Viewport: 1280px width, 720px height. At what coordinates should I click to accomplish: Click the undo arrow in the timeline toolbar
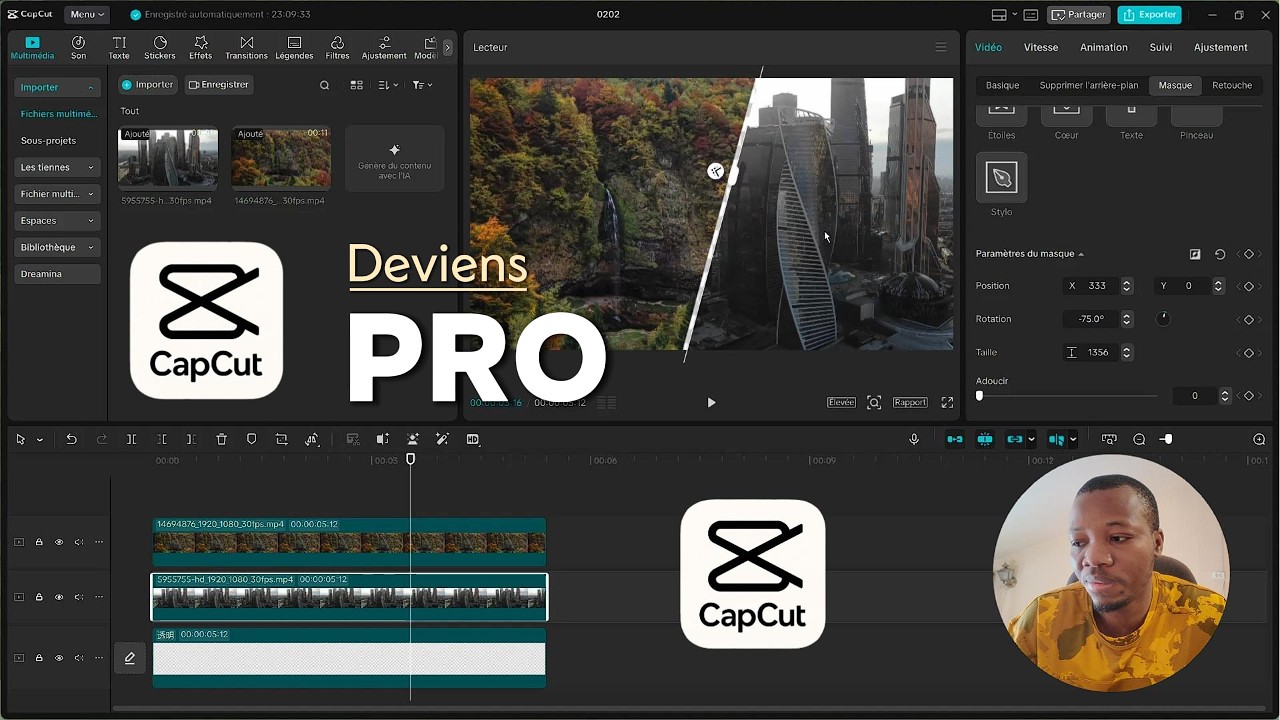[71, 439]
